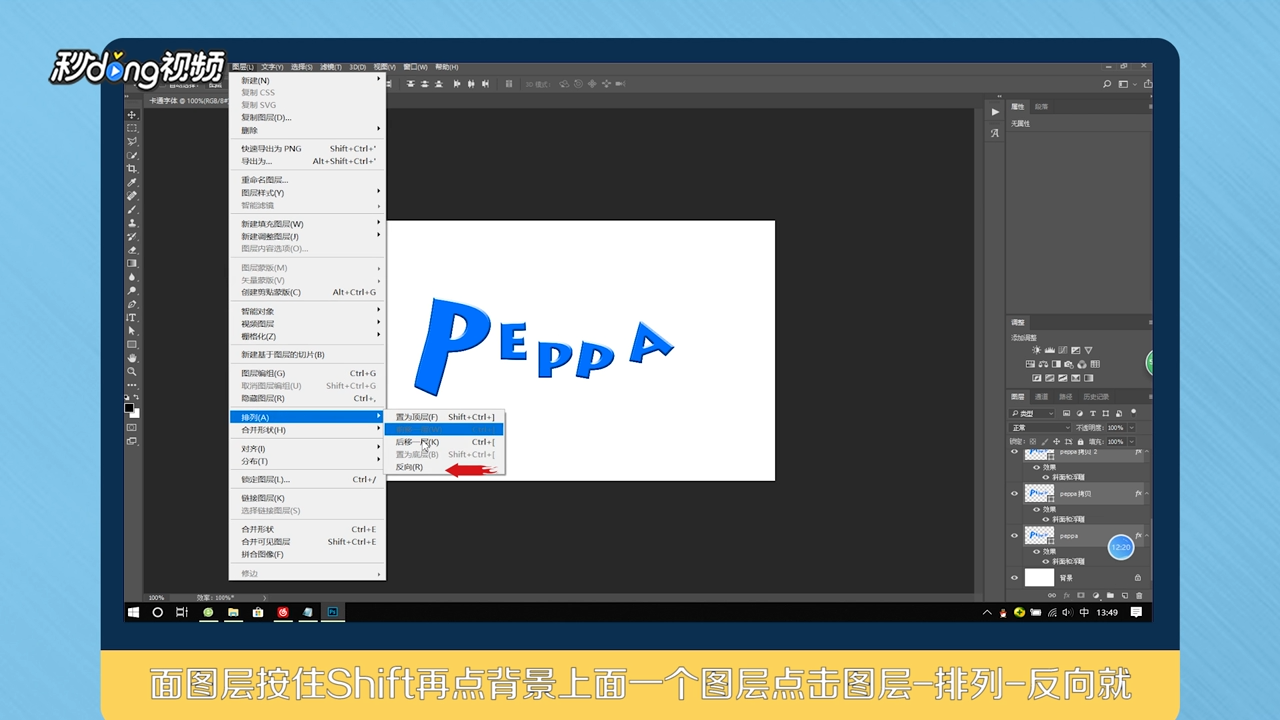Viewport: 1280px width, 720px height.
Task: Create new group folder icon
Action: coord(1110,595)
